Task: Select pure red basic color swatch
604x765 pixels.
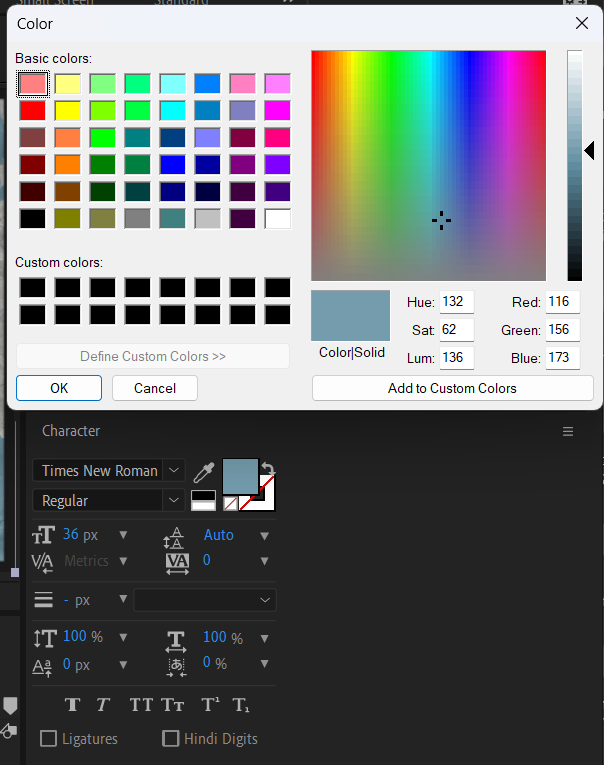Action: tap(33, 111)
